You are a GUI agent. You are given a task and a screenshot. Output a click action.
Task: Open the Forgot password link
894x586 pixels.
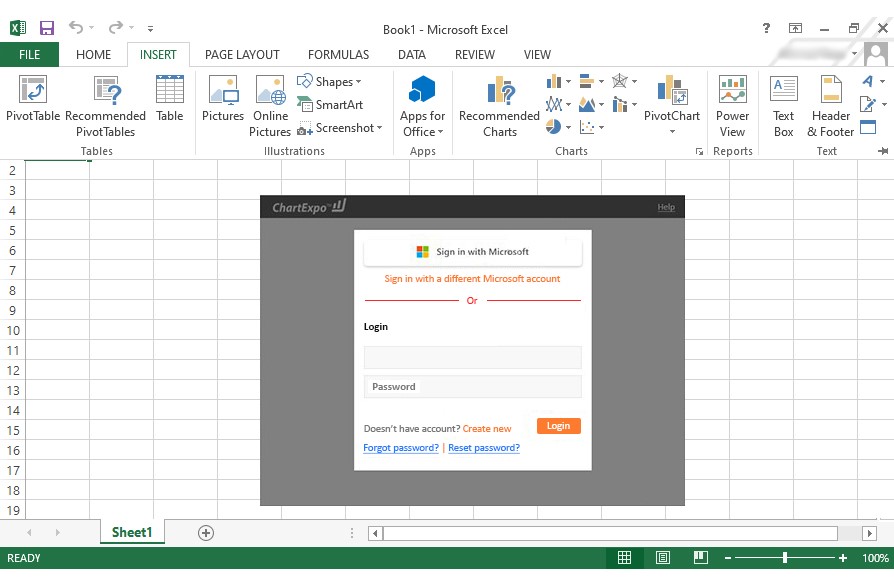[401, 448]
